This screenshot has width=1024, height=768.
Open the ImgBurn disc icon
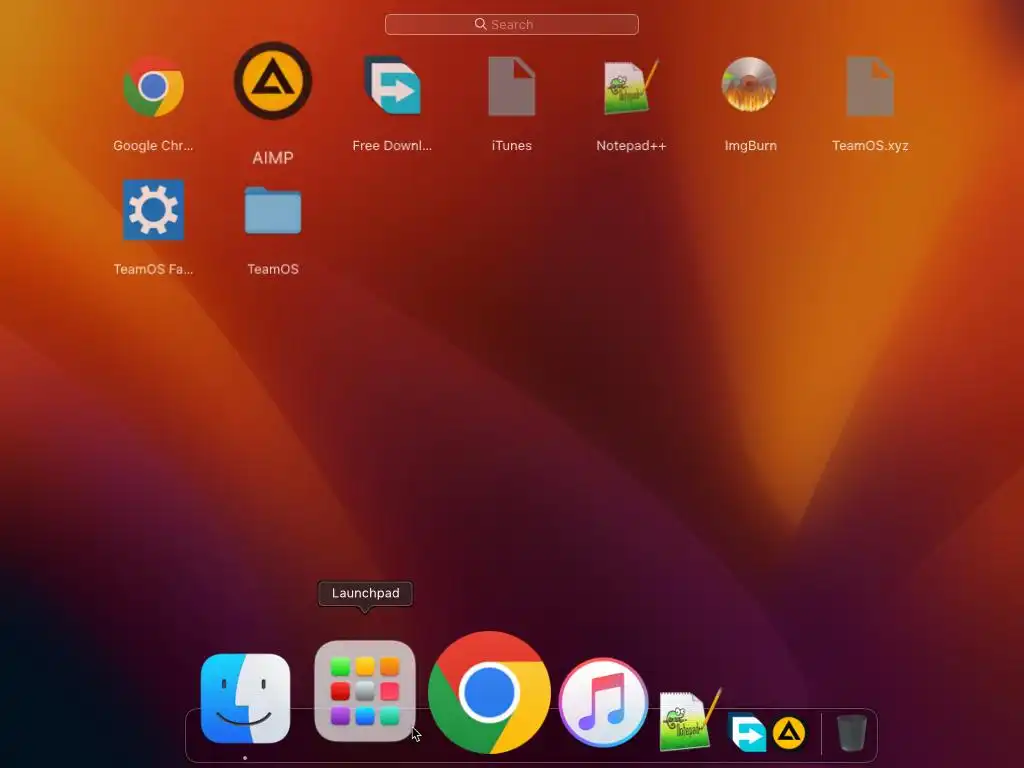point(749,84)
